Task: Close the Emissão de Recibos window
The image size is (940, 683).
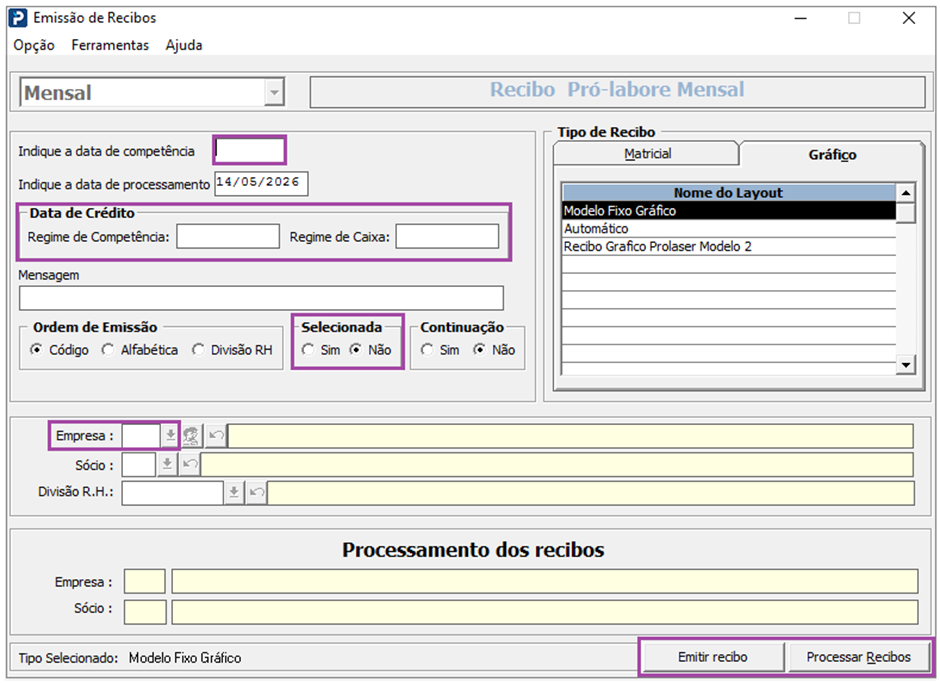Action: coord(909,18)
